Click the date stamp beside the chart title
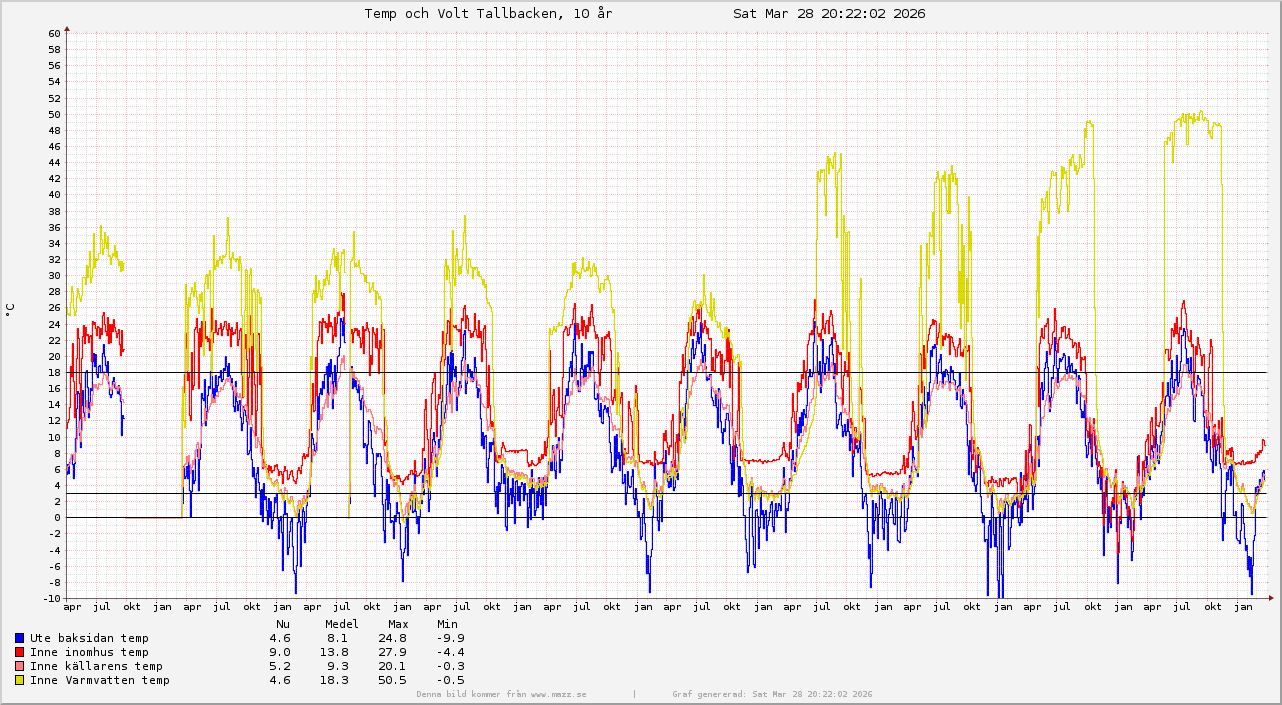This screenshot has width=1282, height=705. (x=828, y=13)
